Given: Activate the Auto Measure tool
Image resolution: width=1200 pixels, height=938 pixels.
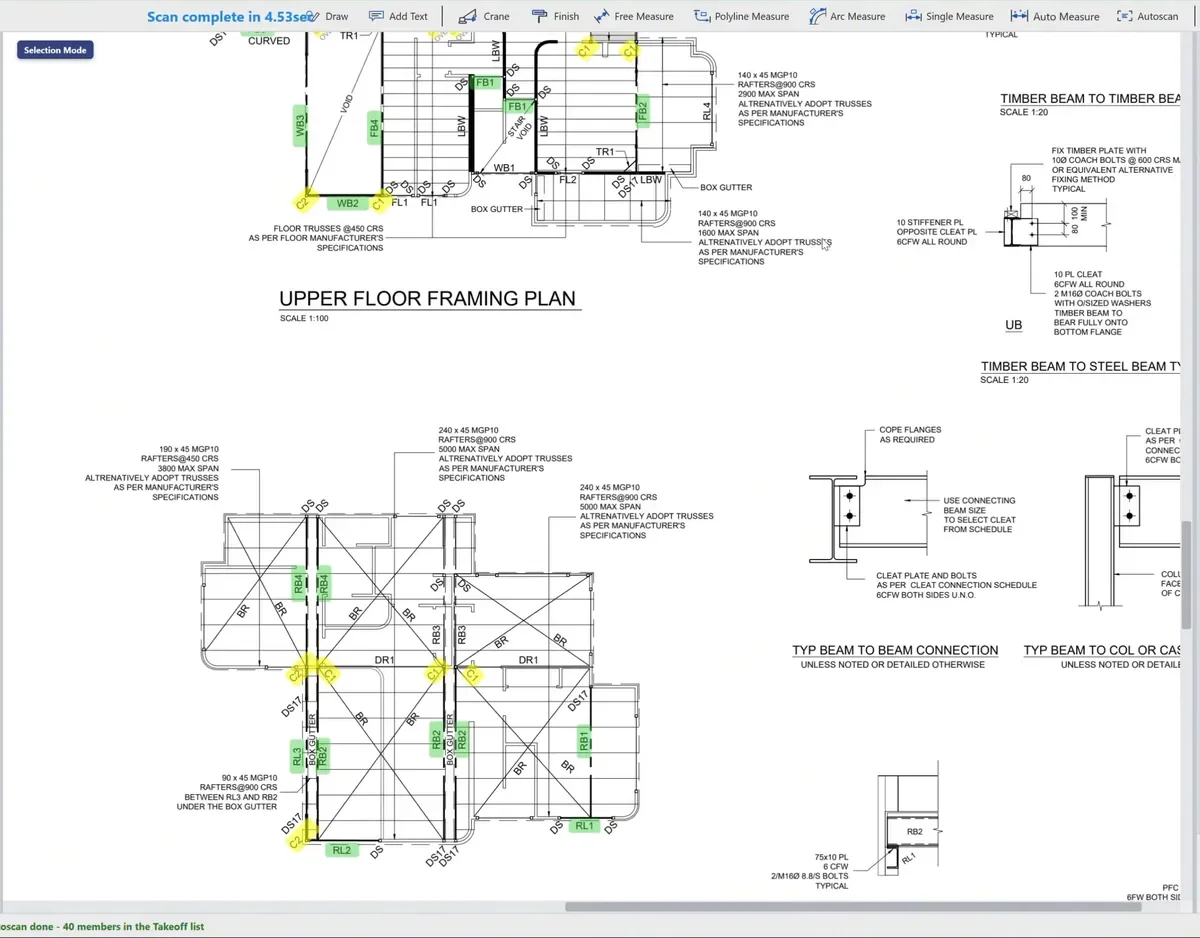Looking at the screenshot, I should 1055,16.
